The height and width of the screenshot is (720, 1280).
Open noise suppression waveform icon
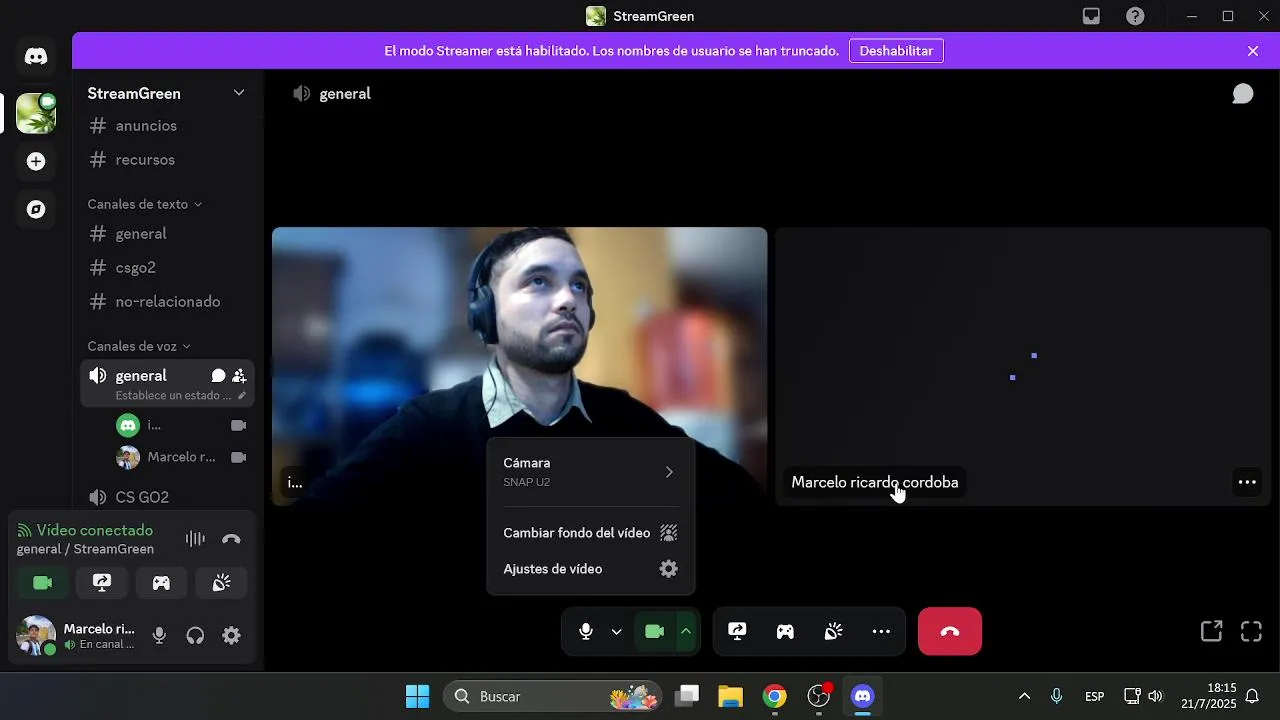tap(195, 539)
